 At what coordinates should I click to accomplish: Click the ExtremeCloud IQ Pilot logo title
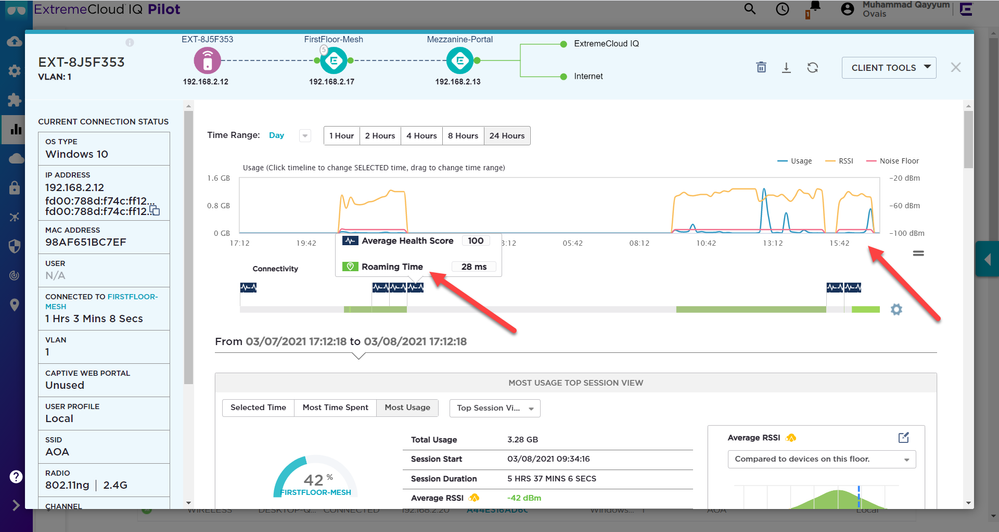[106, 10]
